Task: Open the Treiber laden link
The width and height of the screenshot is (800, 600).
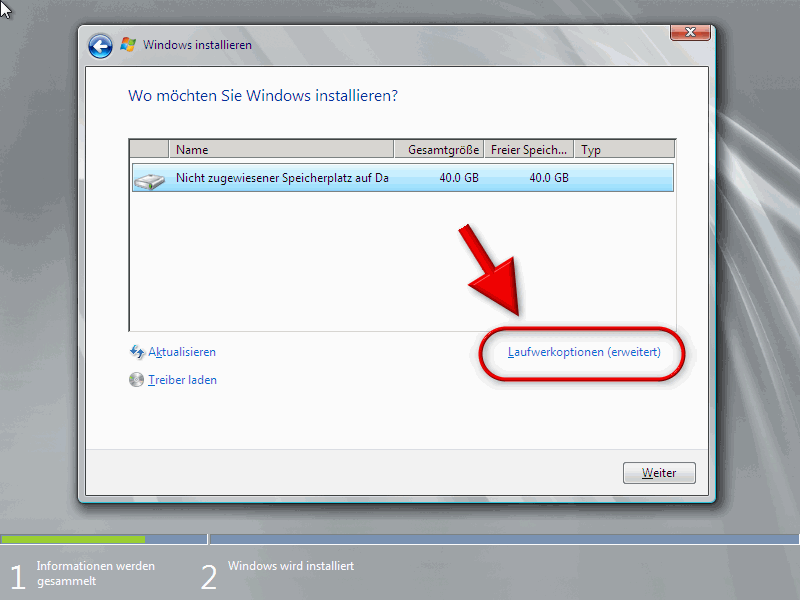Action: click(x=182, y=380)
